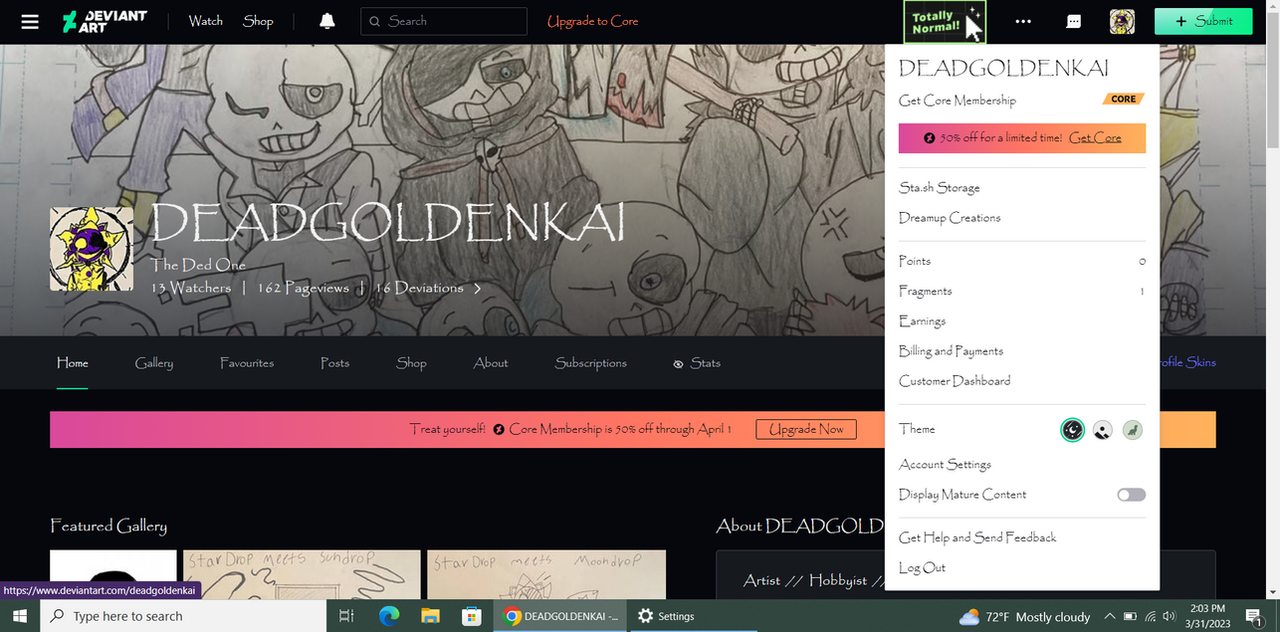Switch to the Gallery tab
This screenshot has height=632, width=1280.
(154, 363)
